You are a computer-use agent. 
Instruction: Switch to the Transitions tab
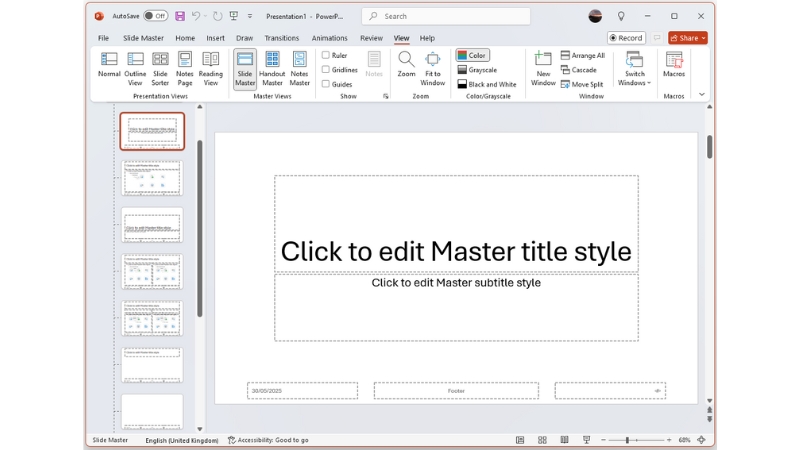pyautogui.click(x=282, y=38)
